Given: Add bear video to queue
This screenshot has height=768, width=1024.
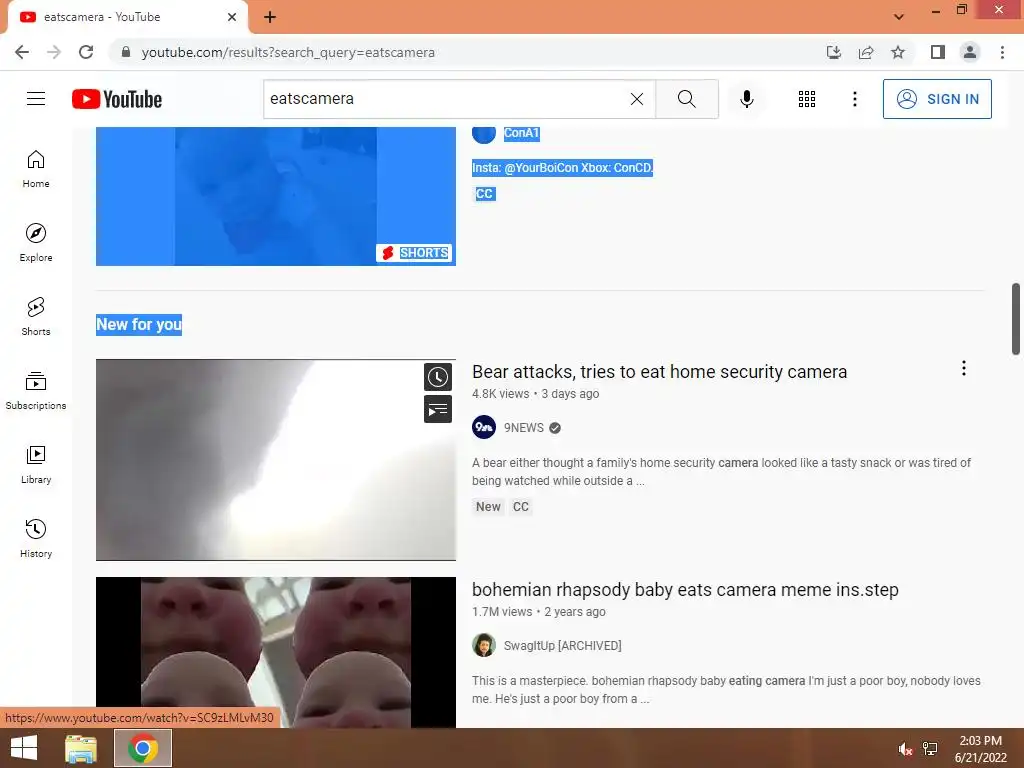Looking at the screenshot, I should 438,409.
